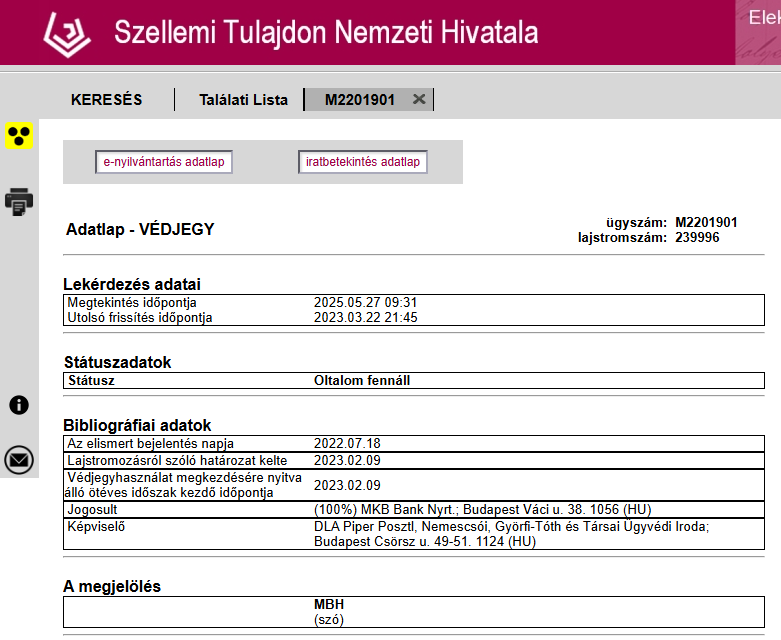Click the envelope mail icon

(19, 460)
